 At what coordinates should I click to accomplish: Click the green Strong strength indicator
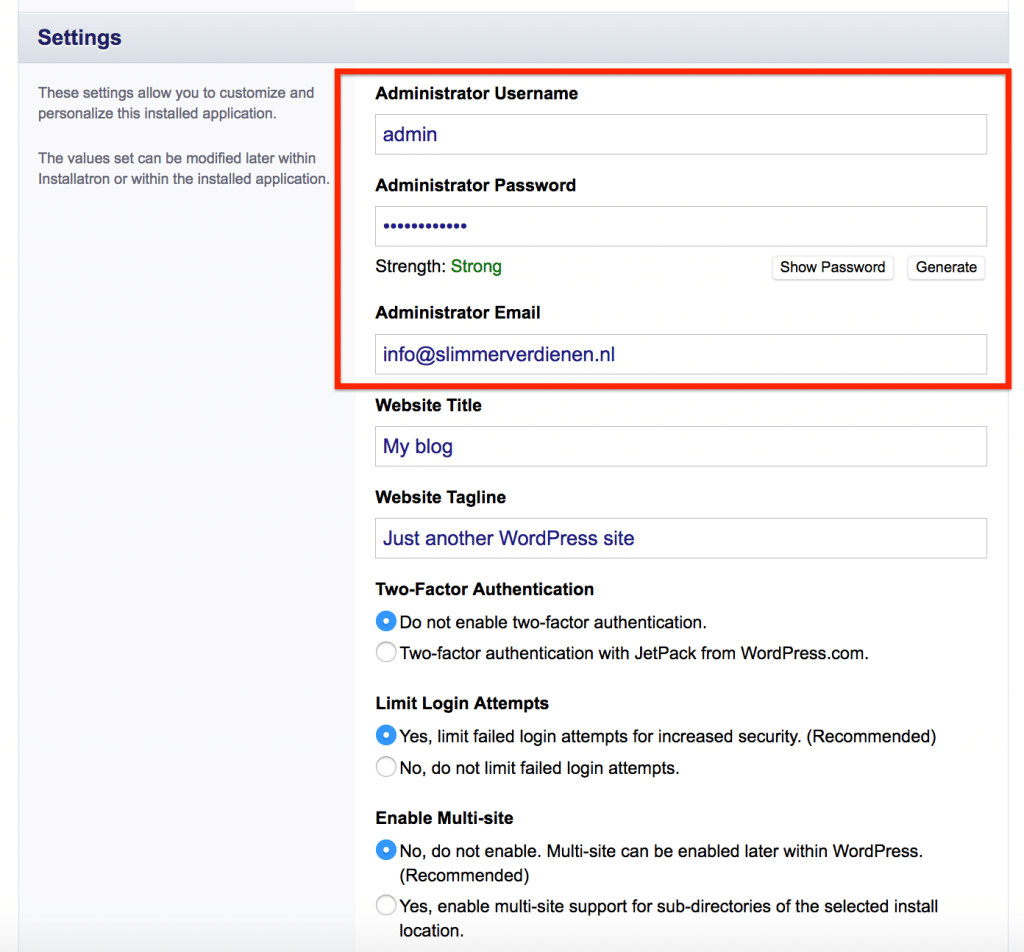tap(476, 266)
